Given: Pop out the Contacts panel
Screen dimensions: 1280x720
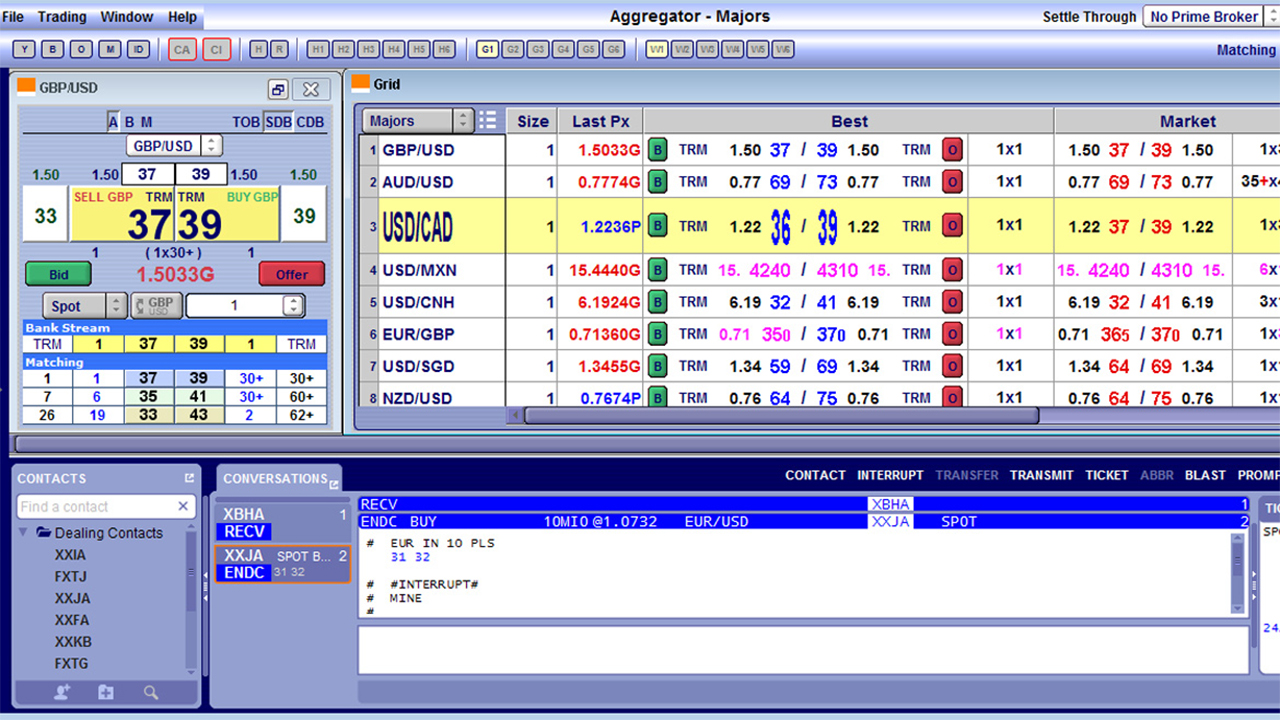Looking at the screenshot, I should click(189, 478).
